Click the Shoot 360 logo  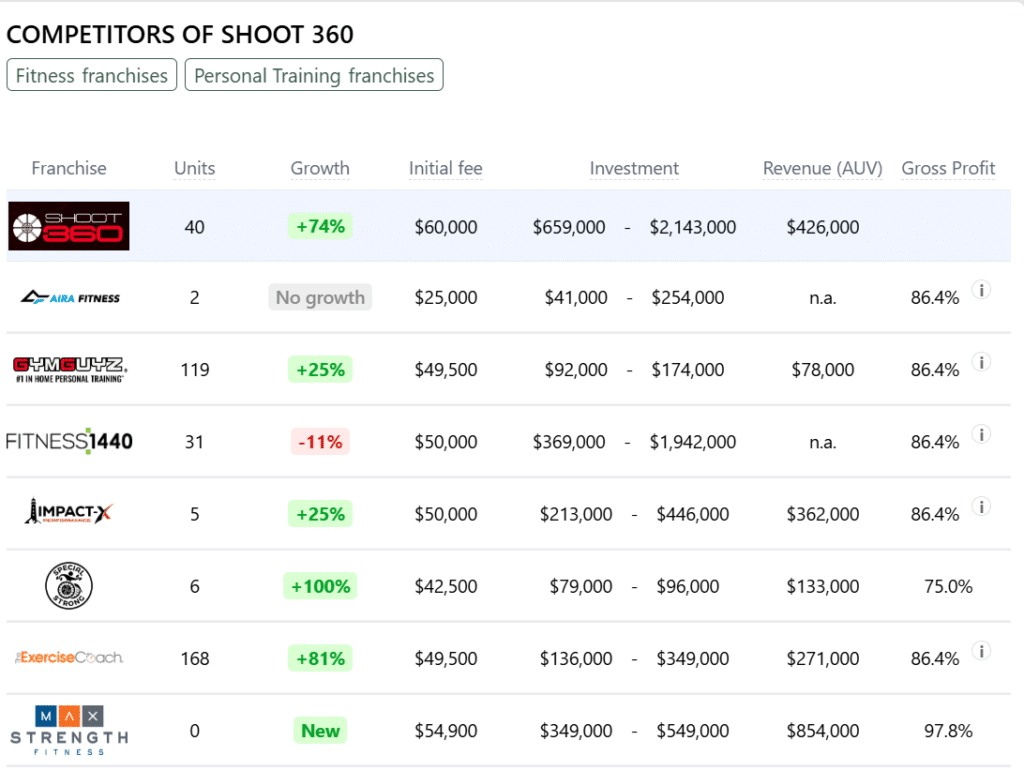coord(69,227)
